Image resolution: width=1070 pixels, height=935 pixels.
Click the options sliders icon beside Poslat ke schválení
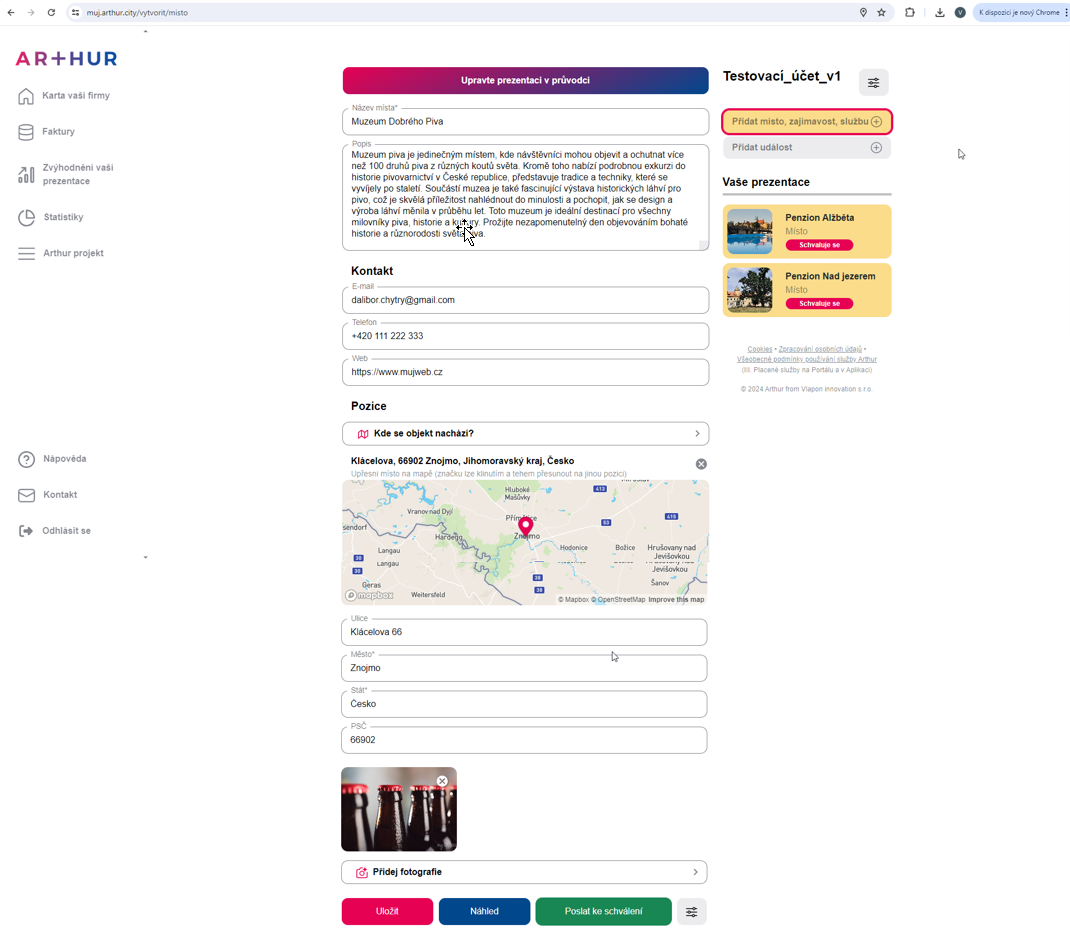pos(691,912)
